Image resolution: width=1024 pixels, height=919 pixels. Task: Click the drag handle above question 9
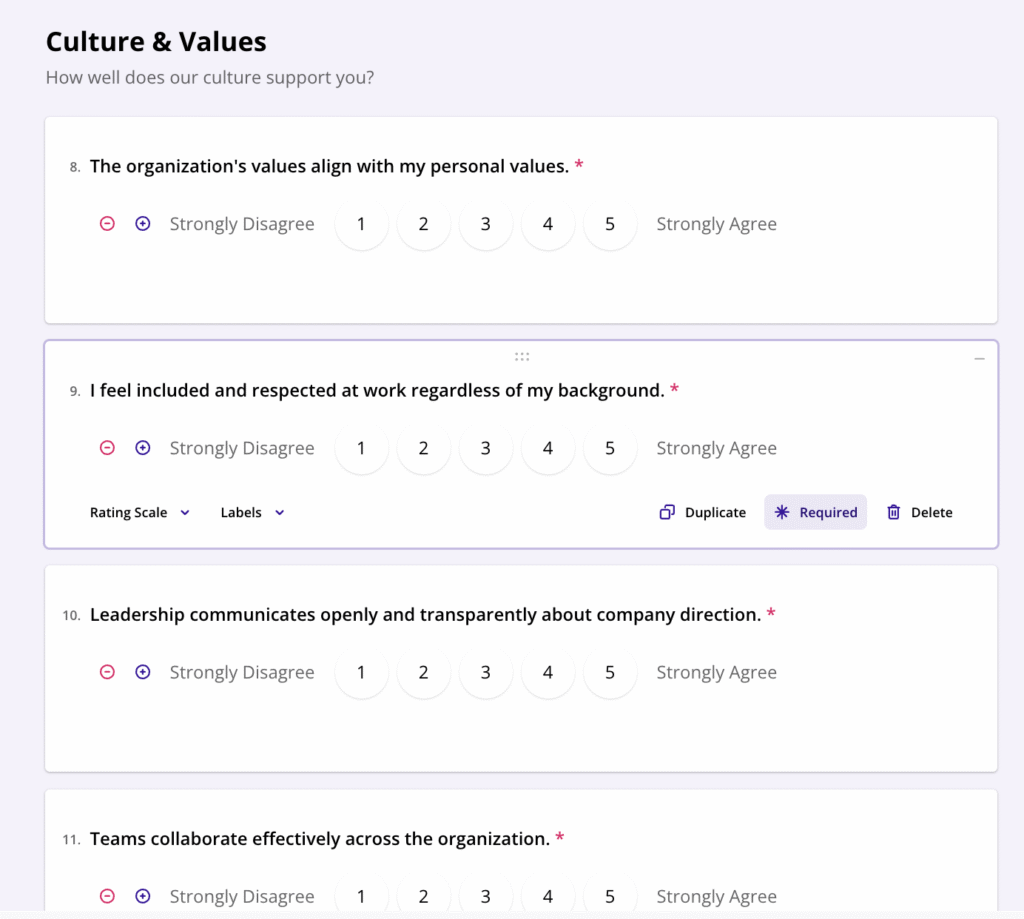click(x=521, y=356)
